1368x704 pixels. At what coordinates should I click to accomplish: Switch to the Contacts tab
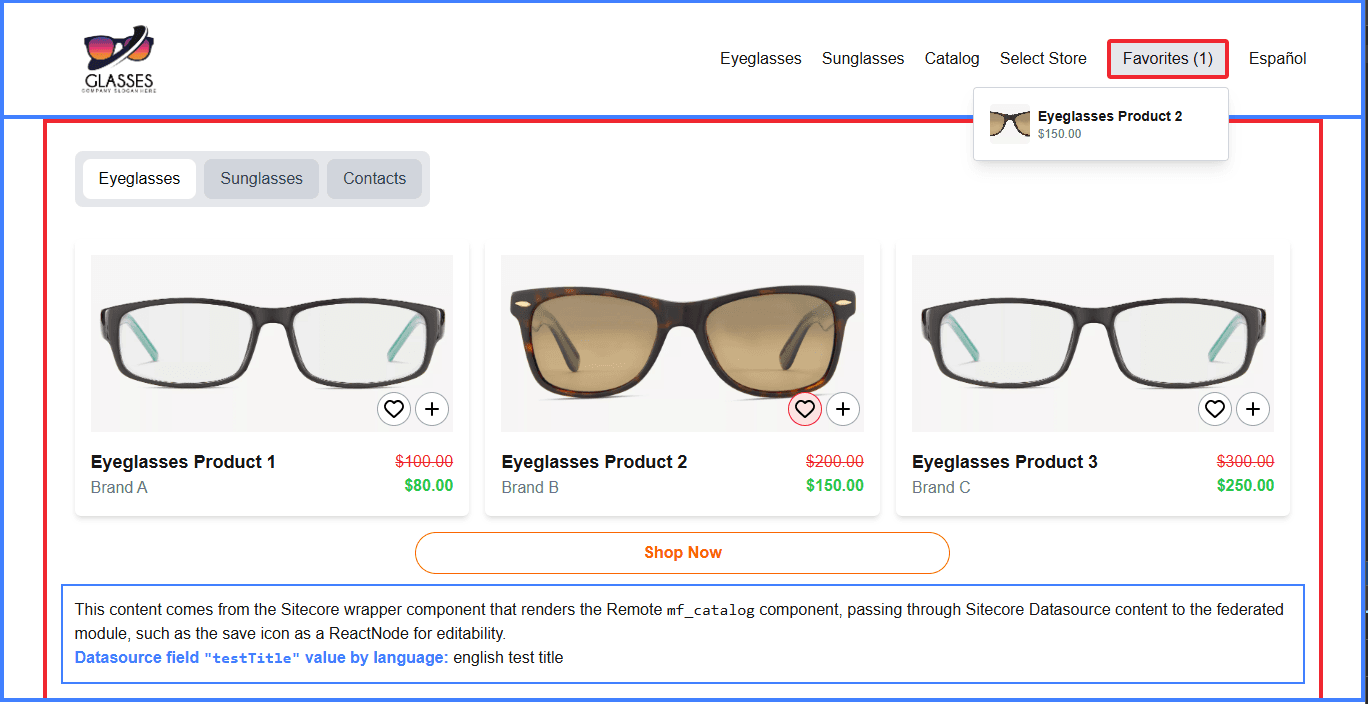[374, 179]
